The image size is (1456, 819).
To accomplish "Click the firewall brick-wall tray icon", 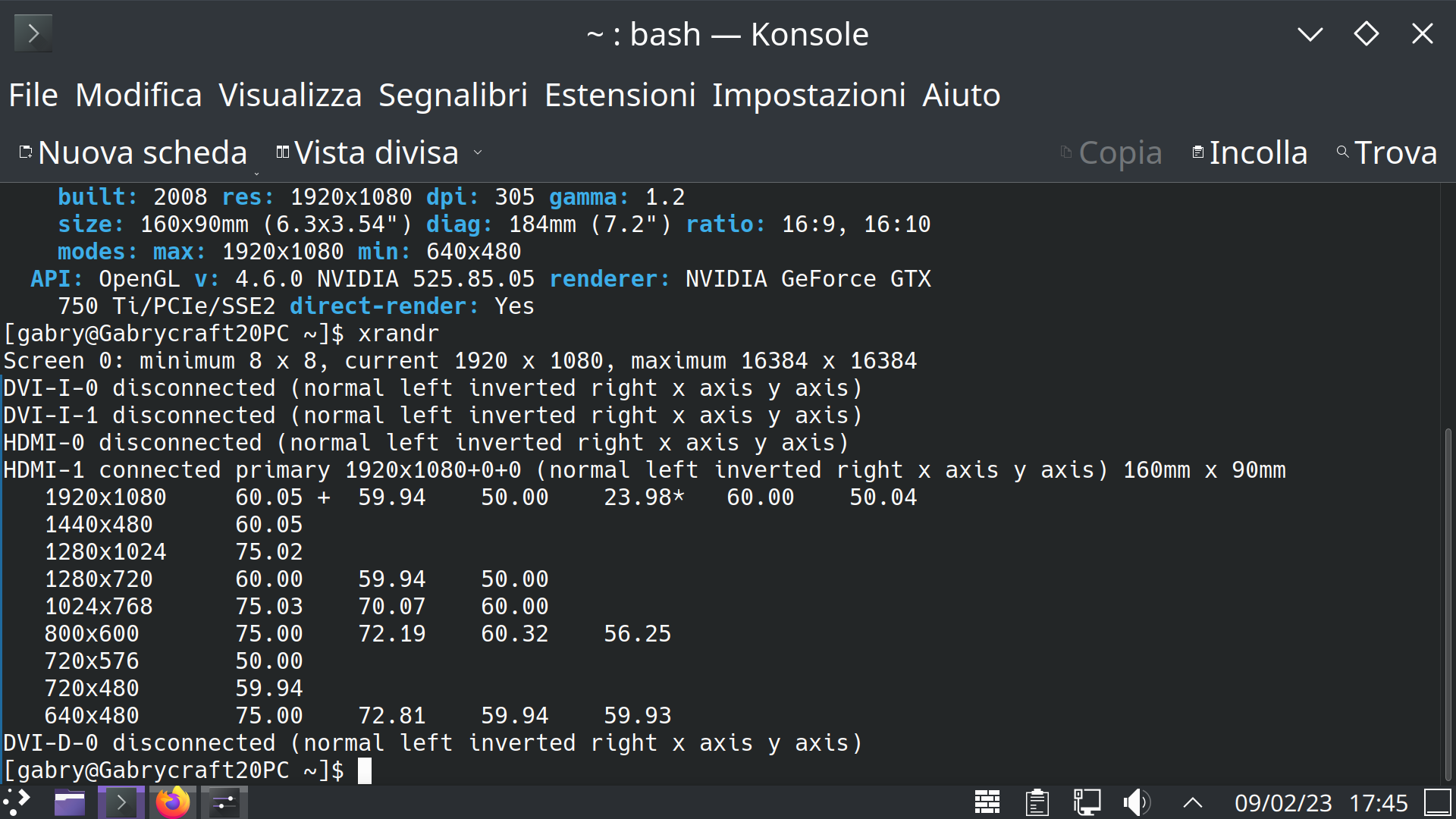I will [x=987, y=802].
